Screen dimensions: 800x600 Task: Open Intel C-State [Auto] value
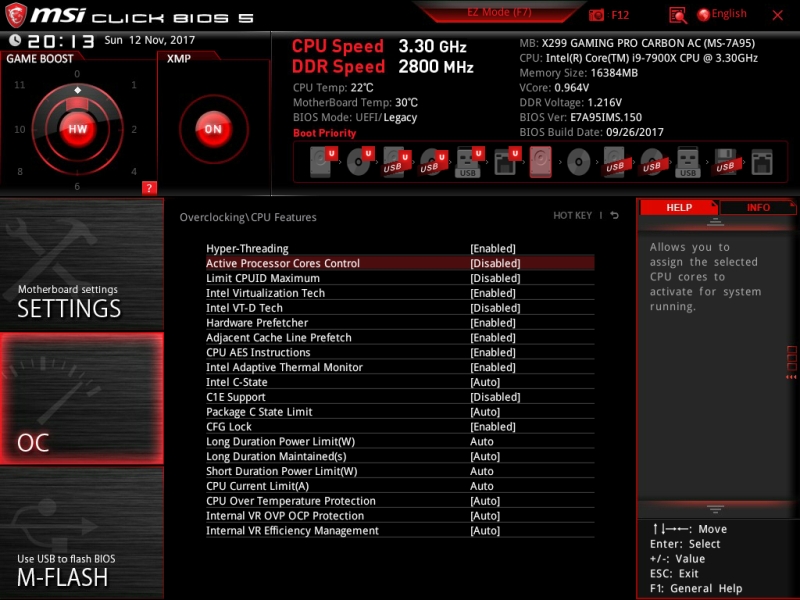485,382
